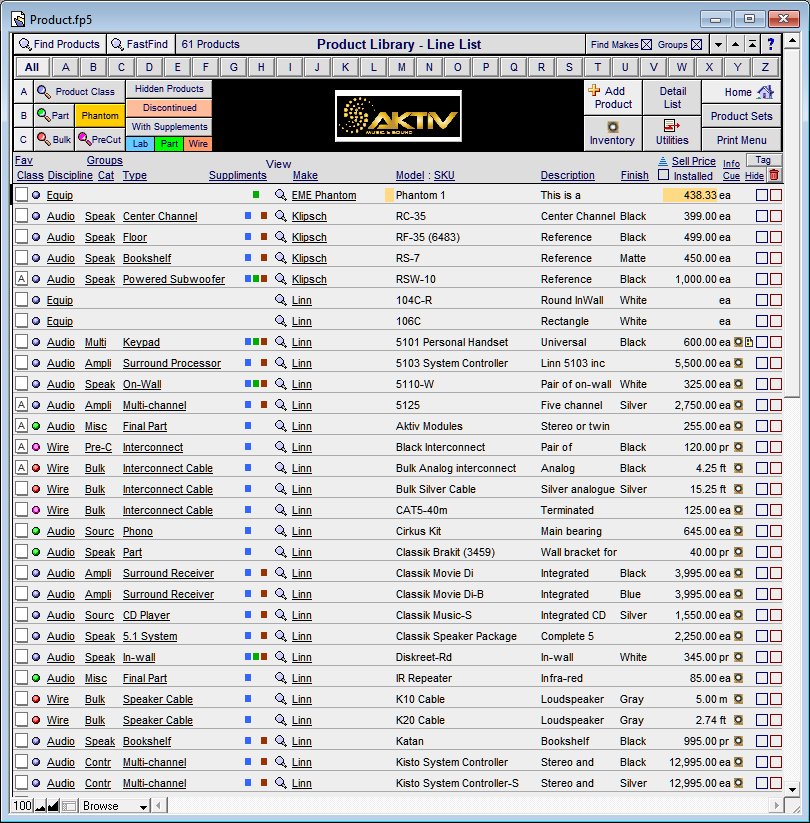
Task: Click class circle on Aktiv Modules row
Action: [36, 426]
